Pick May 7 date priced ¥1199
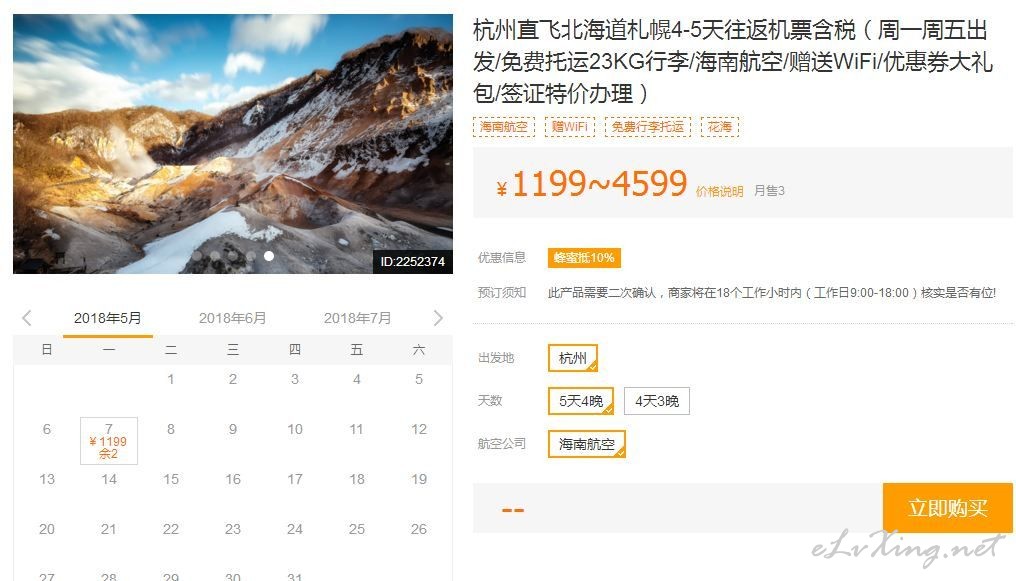 [109, 440]
